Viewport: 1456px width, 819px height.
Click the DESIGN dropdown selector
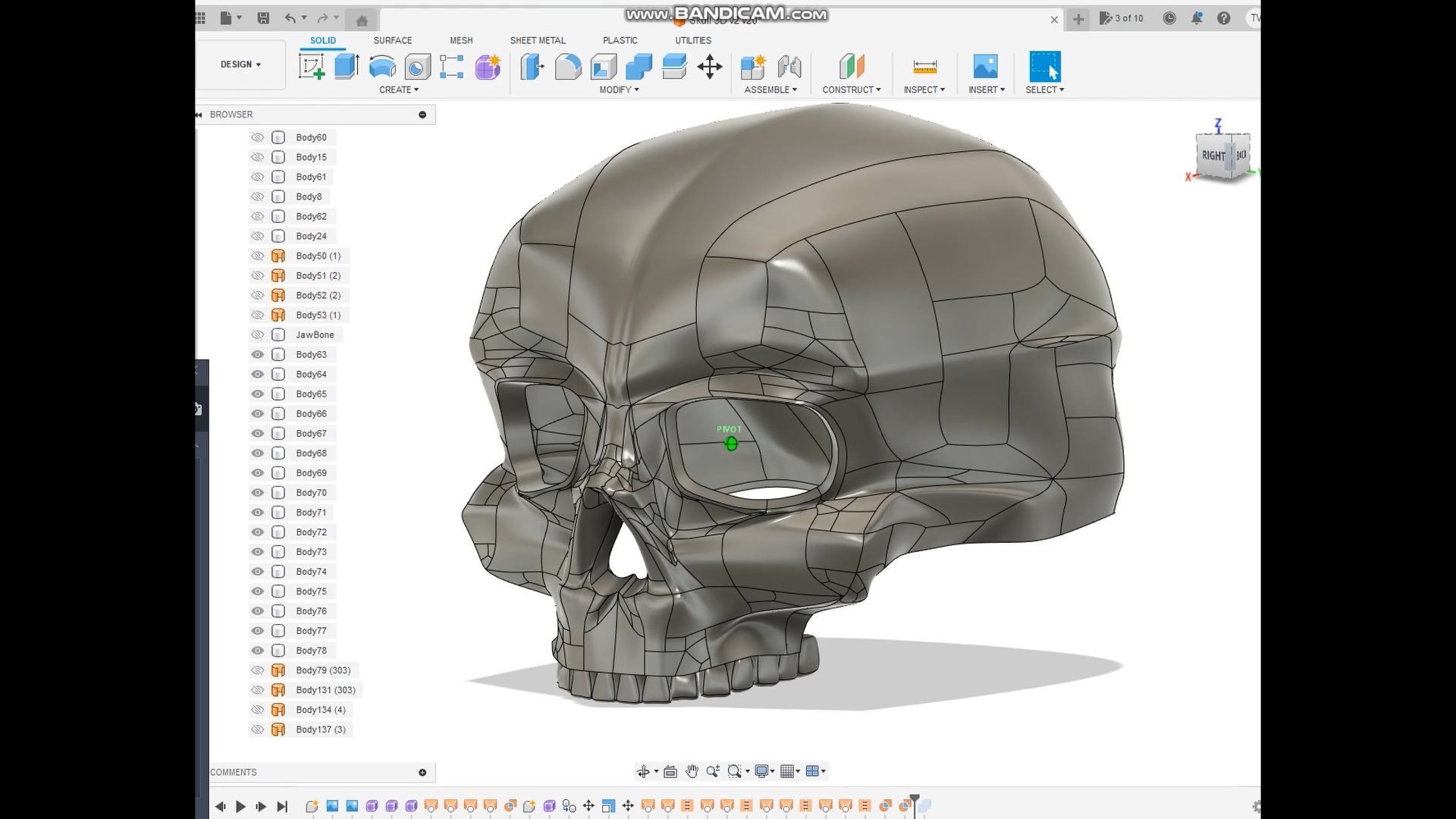point(240,64)
